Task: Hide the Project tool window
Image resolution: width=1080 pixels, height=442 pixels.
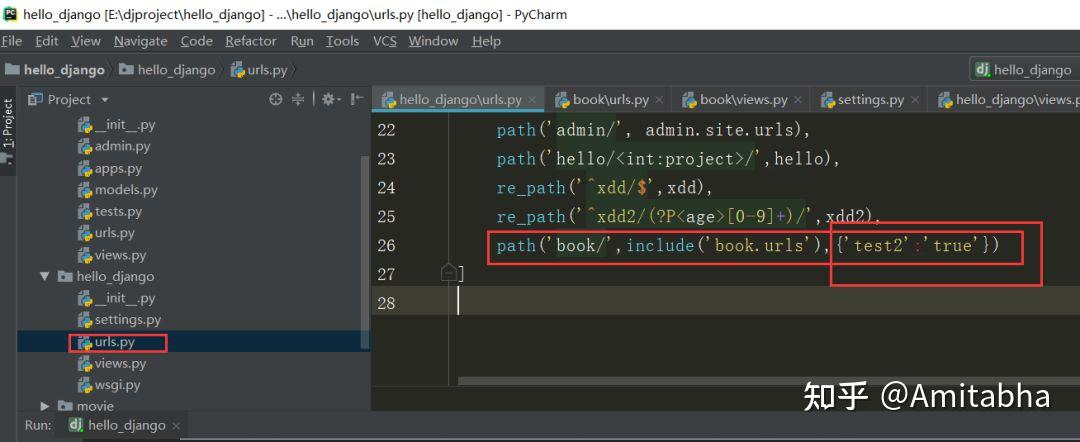Action: click(357, 100)
